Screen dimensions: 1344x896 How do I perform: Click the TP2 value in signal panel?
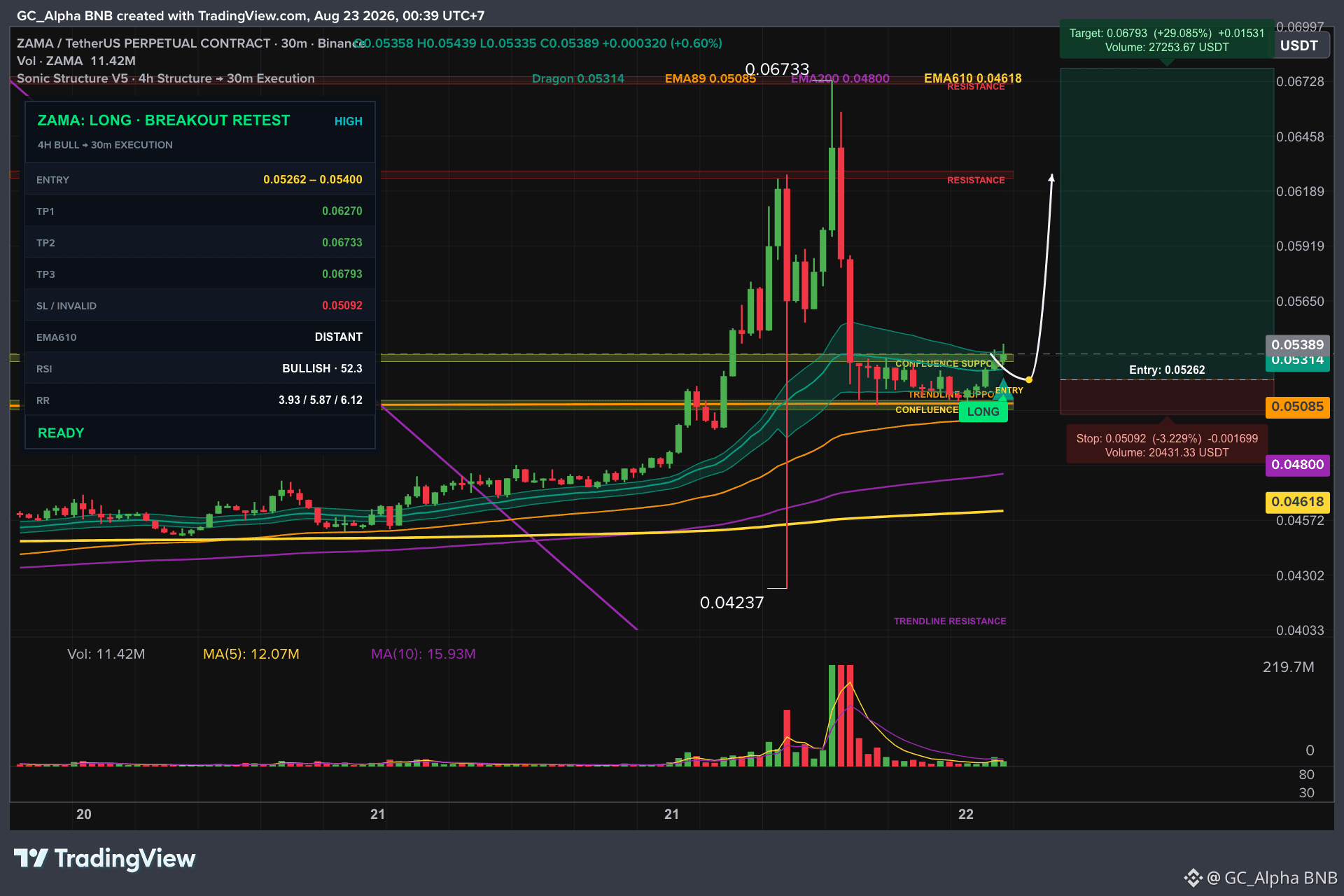pos(342,243)
